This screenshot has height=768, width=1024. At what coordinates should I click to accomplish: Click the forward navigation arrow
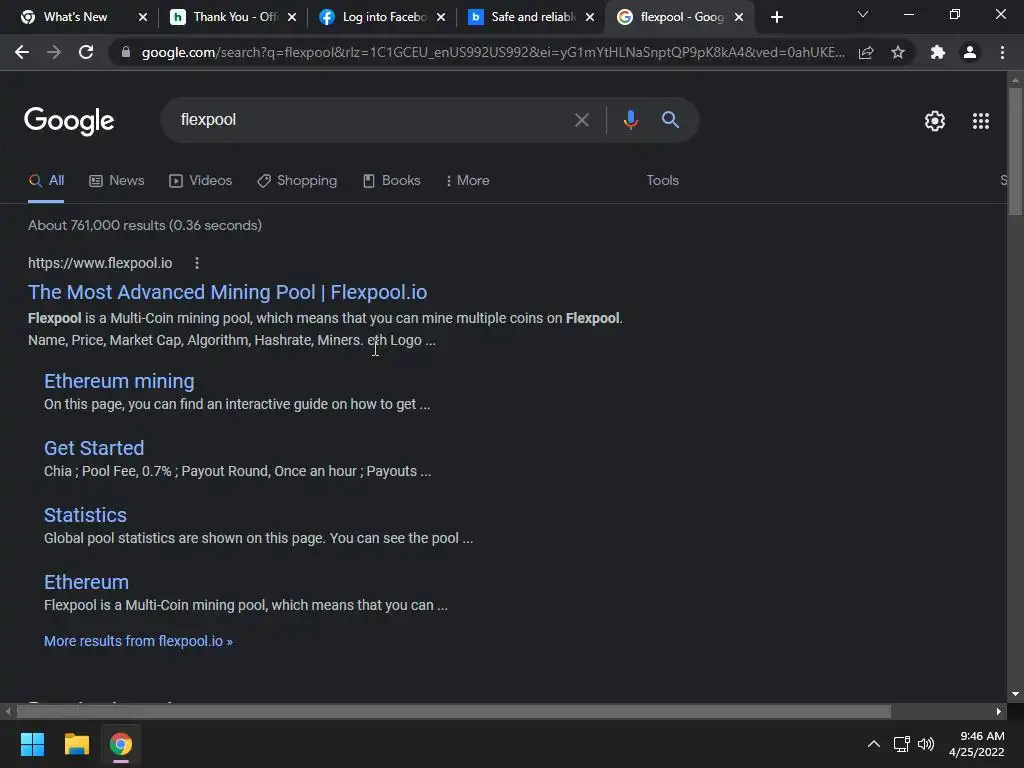tap(54, 52)
